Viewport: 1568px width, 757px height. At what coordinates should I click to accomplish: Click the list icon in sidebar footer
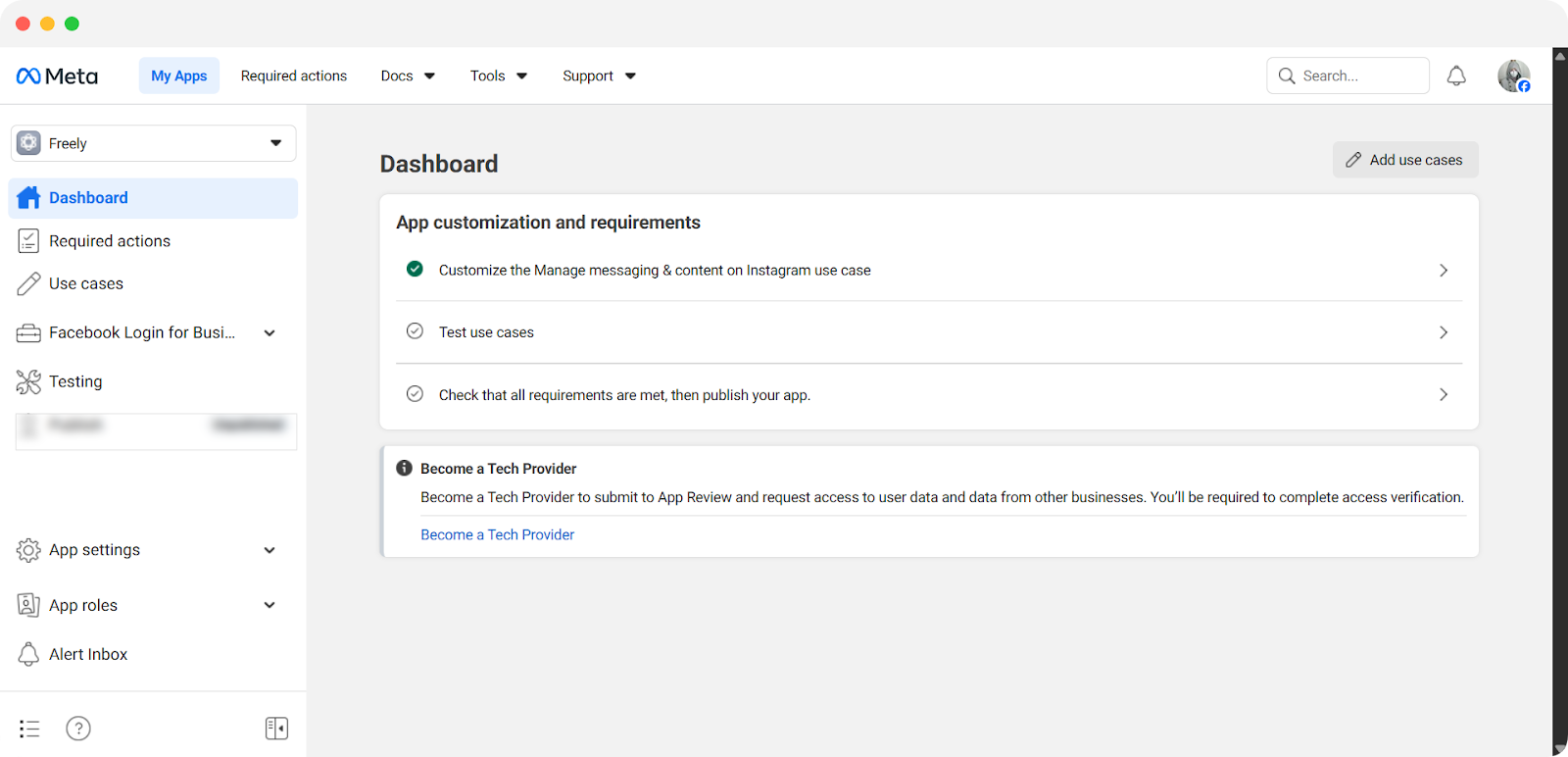(x=29, y=729)
